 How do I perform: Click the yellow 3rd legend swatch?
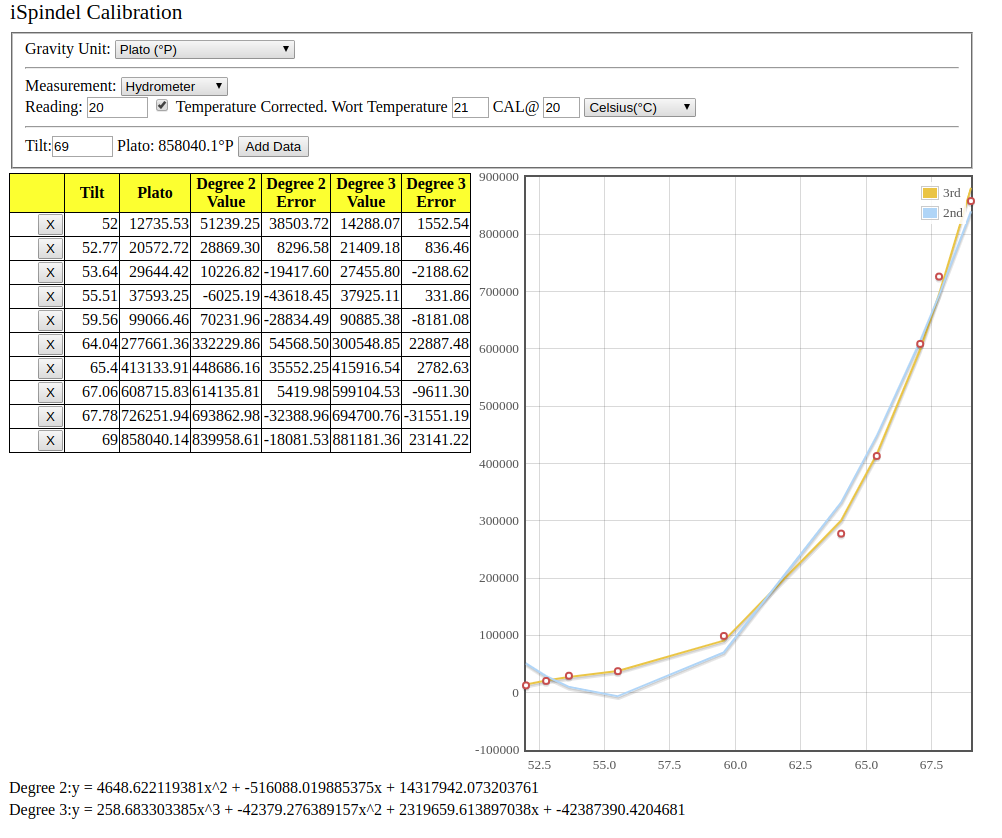pos(930,193)
